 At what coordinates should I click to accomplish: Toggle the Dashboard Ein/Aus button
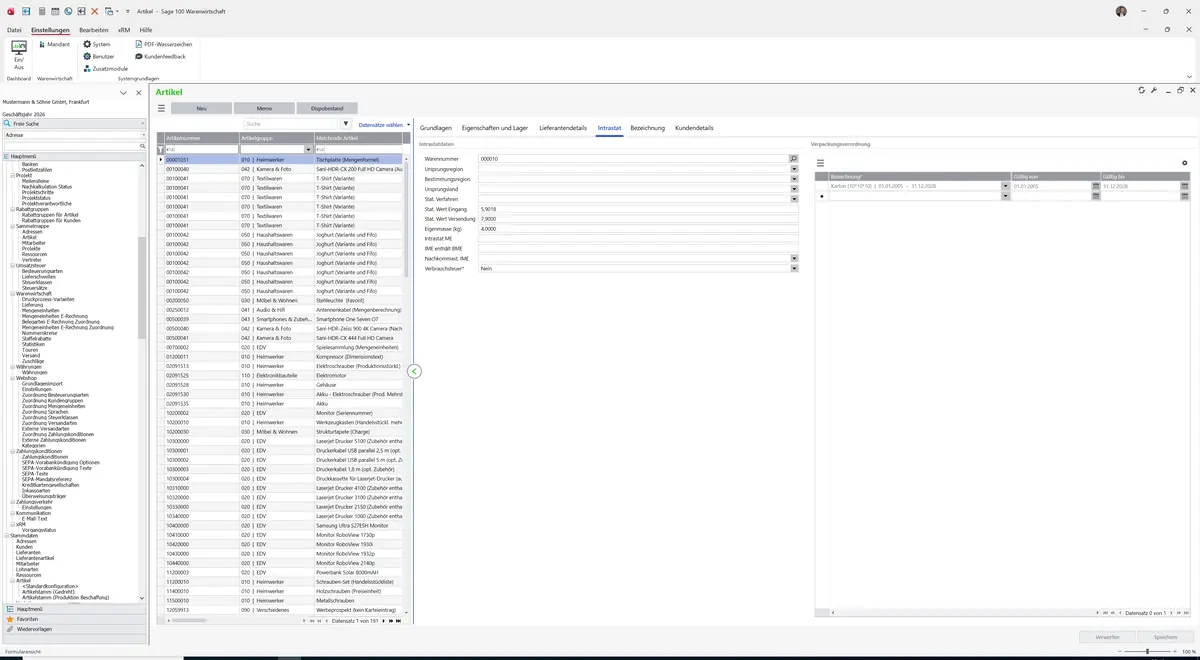[18, 54]
